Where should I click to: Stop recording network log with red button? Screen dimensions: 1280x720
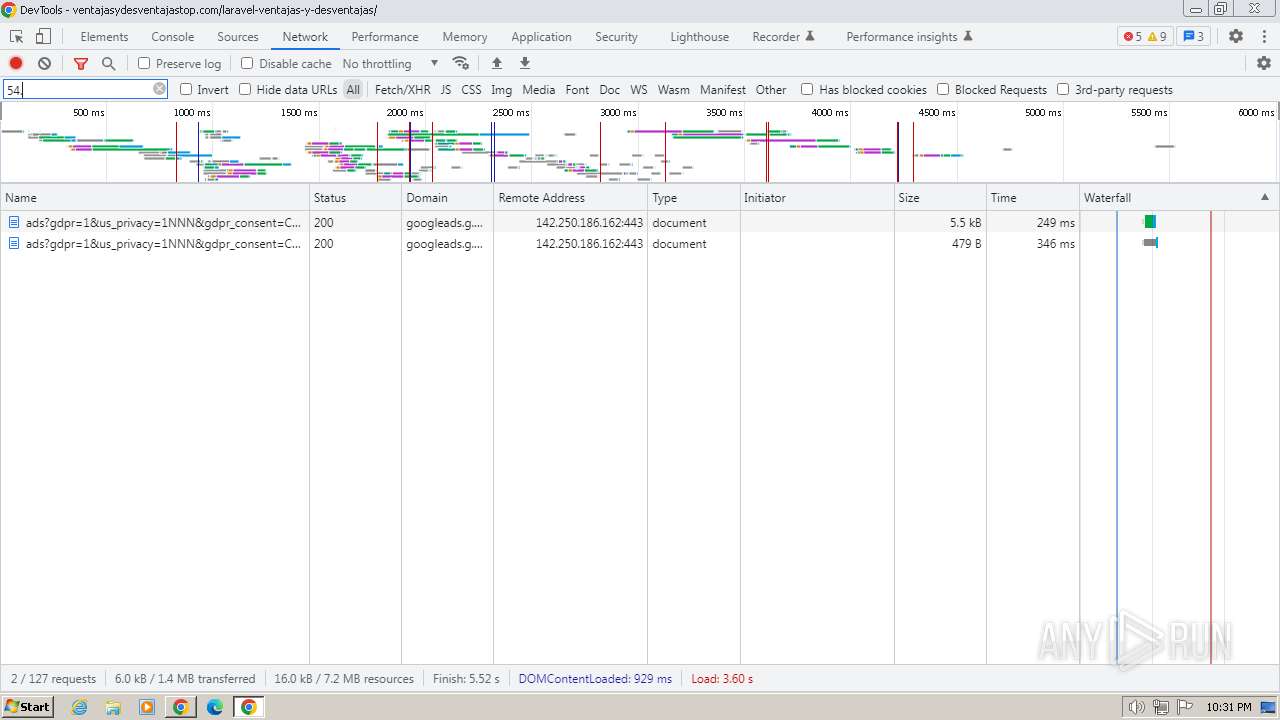coord(16,63)
